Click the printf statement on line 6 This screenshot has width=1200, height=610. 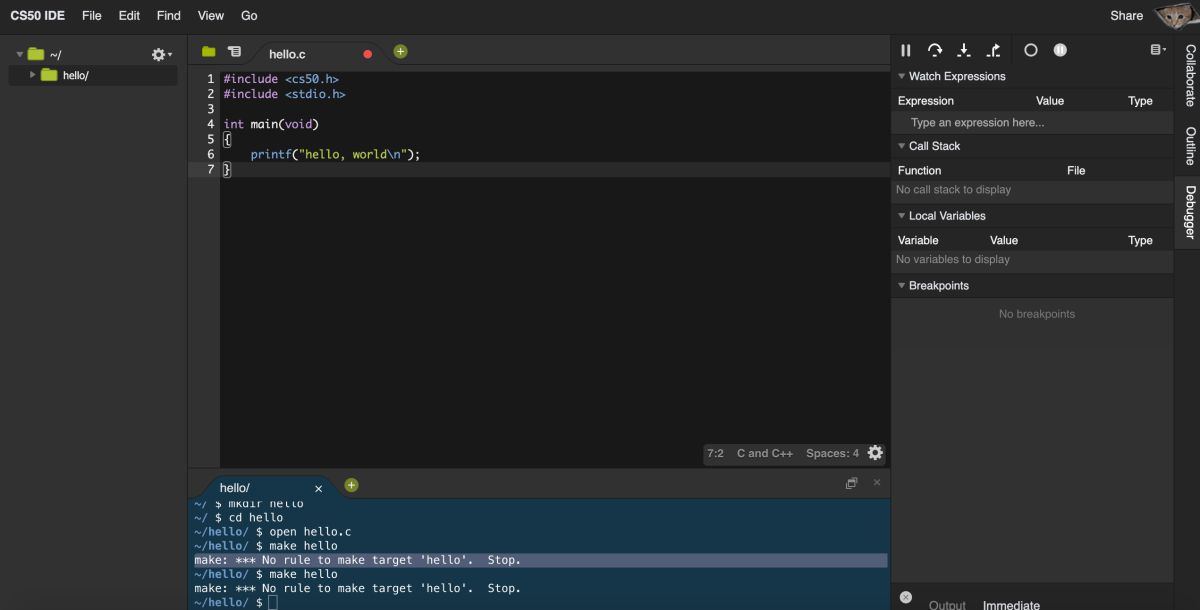[335, 155]
